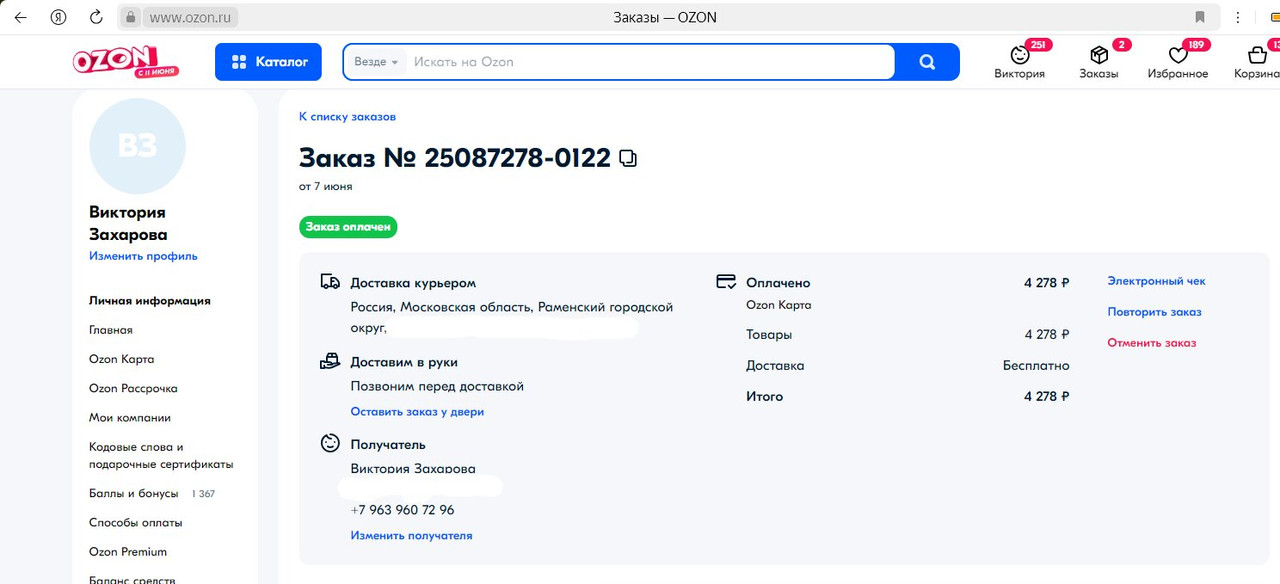
Task: Click the Заказ оплачен status badge
Action: tap(348, 227)
